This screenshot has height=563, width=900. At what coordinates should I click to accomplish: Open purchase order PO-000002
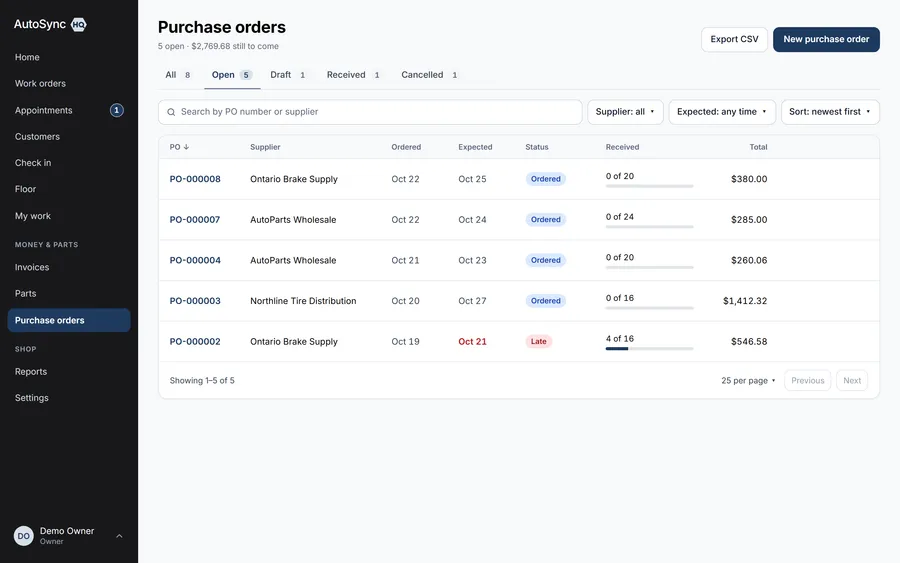coord(195,341)
